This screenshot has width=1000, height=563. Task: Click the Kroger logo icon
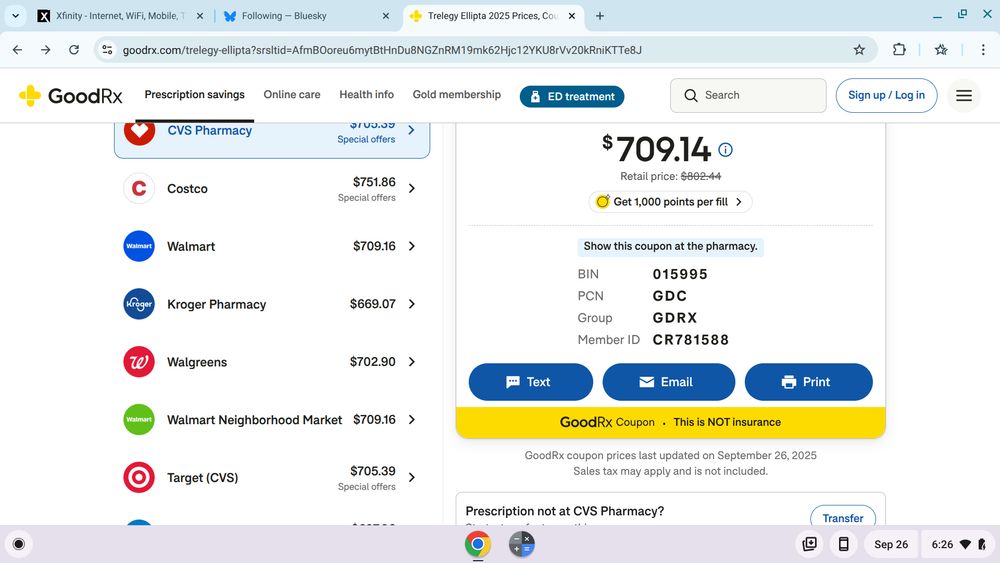click(x=139, y=304)
